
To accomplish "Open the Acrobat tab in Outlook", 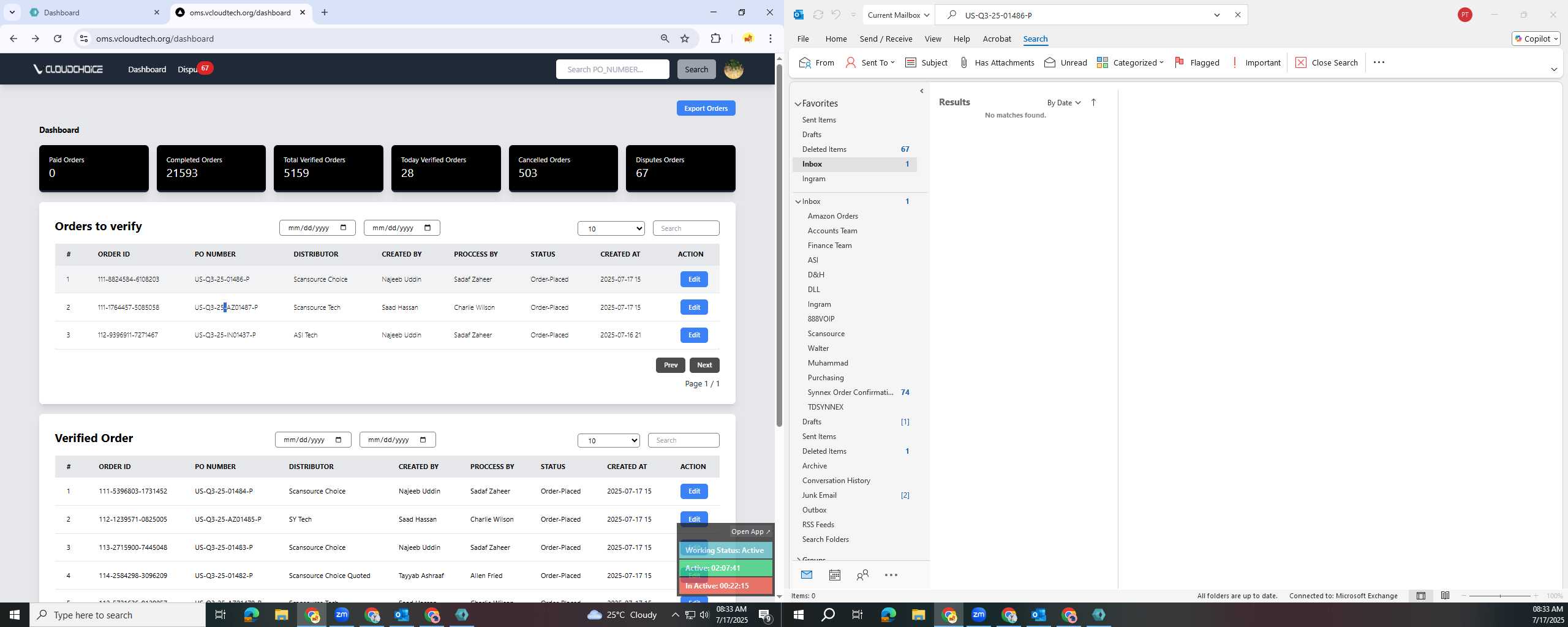I will [x=997, y=39].
